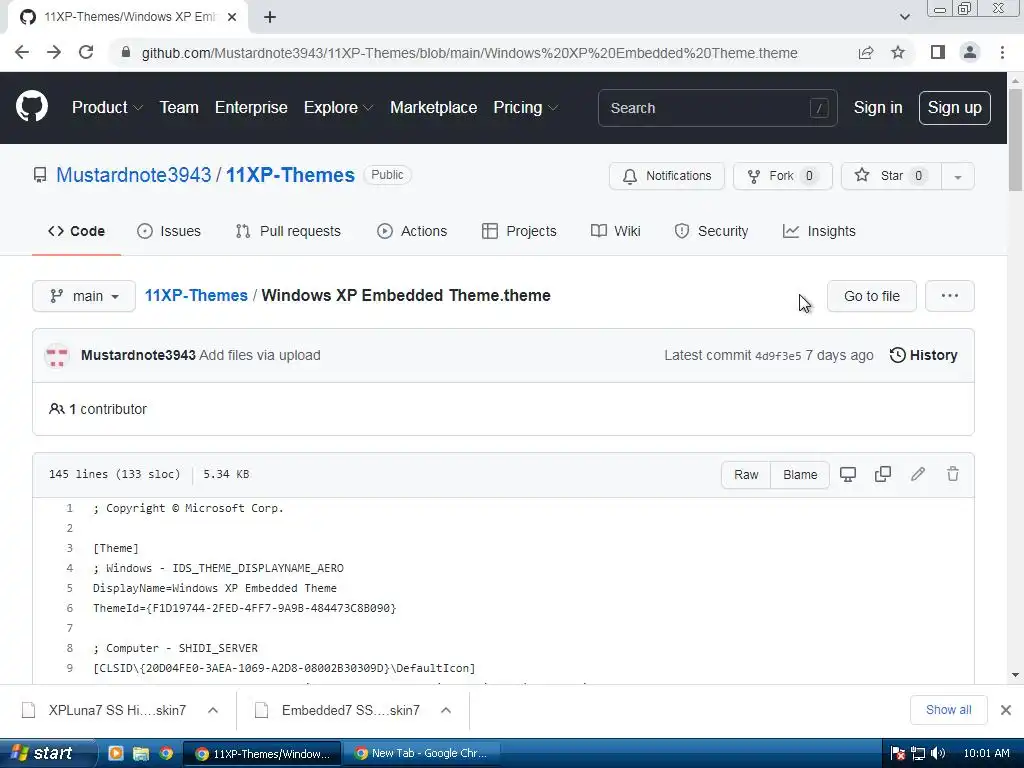This screenshot has width=1024, height=768.
Task: Expand XPLuna7 download options chevron
Action: click(213, 710)
